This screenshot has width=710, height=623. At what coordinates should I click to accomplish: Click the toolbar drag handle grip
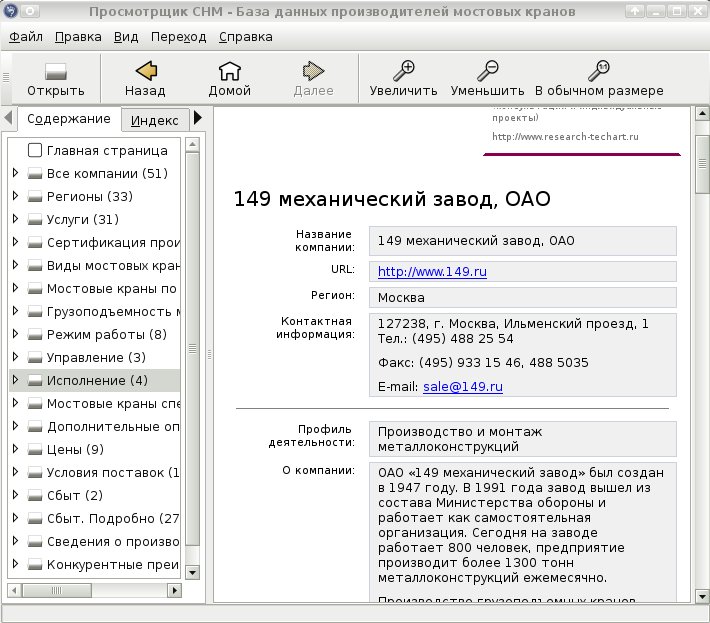6,77
